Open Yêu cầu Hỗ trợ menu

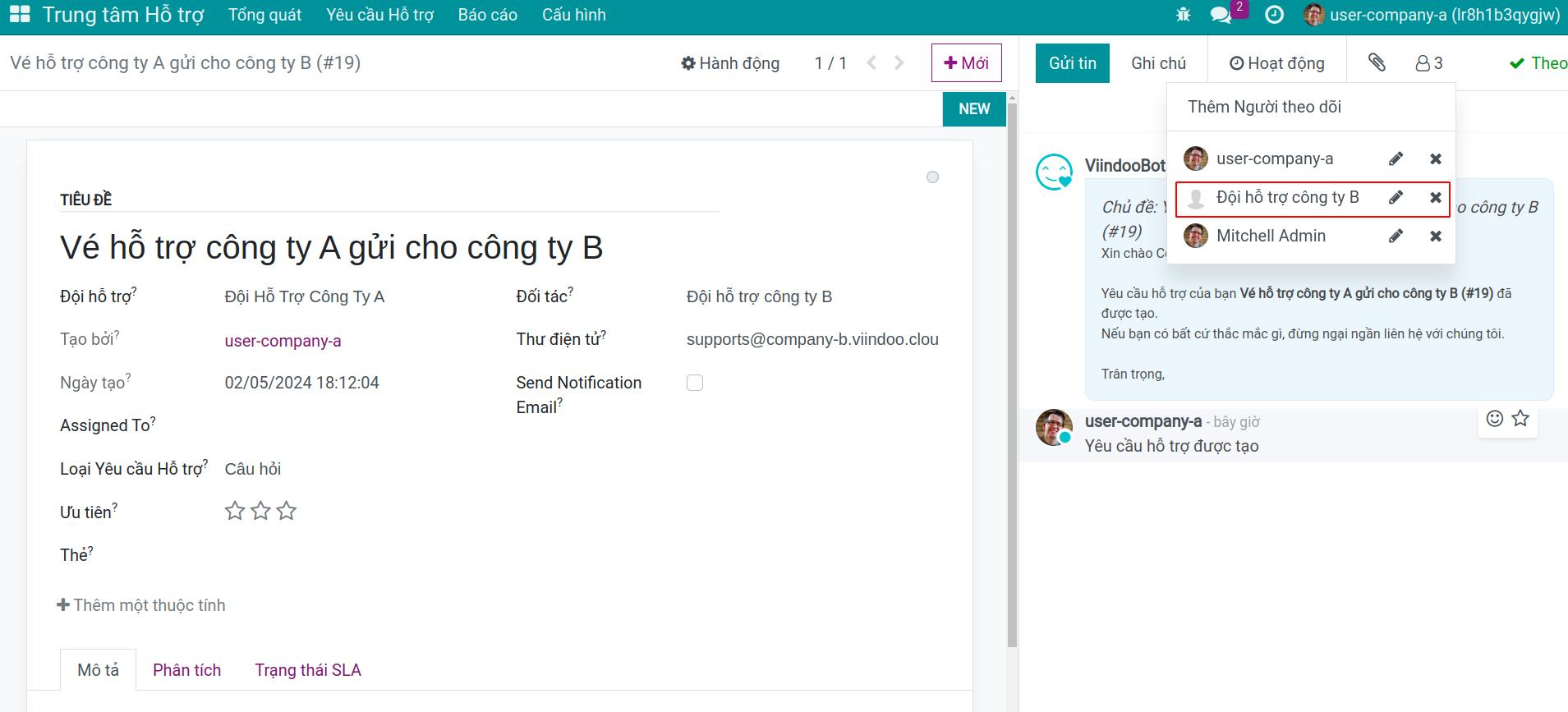coord(379,15)
